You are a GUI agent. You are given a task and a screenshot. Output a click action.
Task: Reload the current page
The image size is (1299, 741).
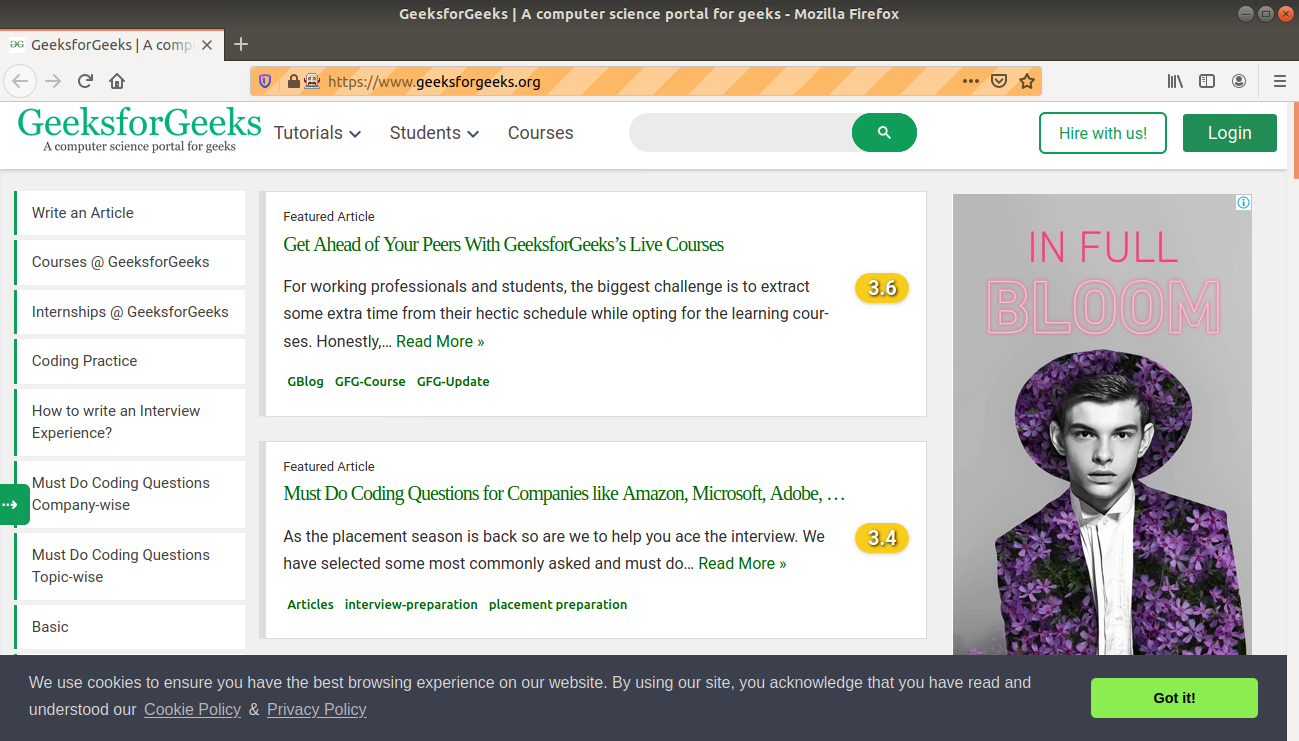86,81
